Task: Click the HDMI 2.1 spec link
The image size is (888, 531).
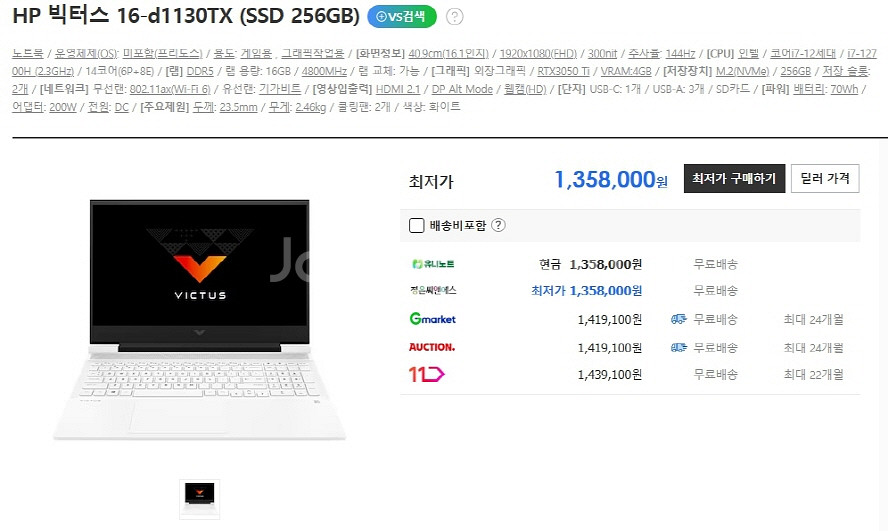Action: 398,89
